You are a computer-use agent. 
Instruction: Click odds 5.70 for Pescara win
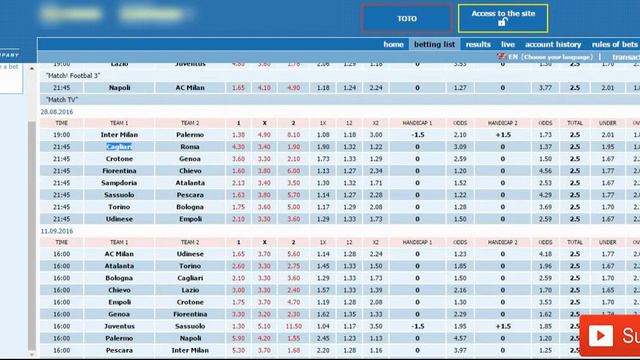pyautogui.click(x=293, y=195)
